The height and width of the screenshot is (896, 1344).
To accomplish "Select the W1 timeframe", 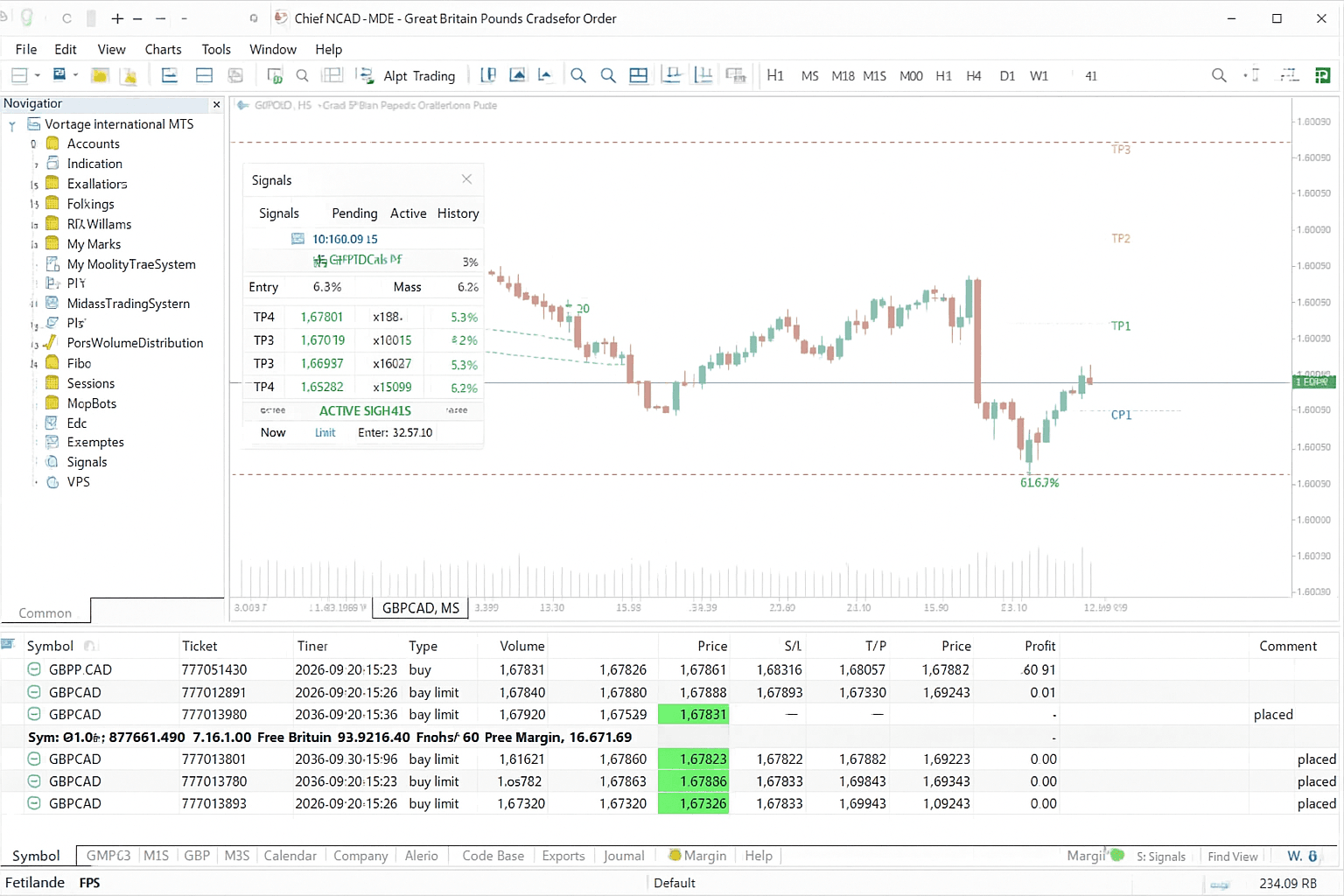I will [x=1039, y=76].
